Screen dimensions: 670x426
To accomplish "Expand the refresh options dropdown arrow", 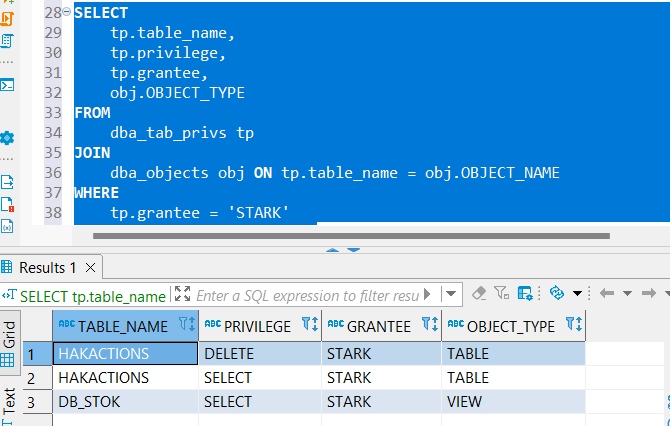I will (577, 294).
